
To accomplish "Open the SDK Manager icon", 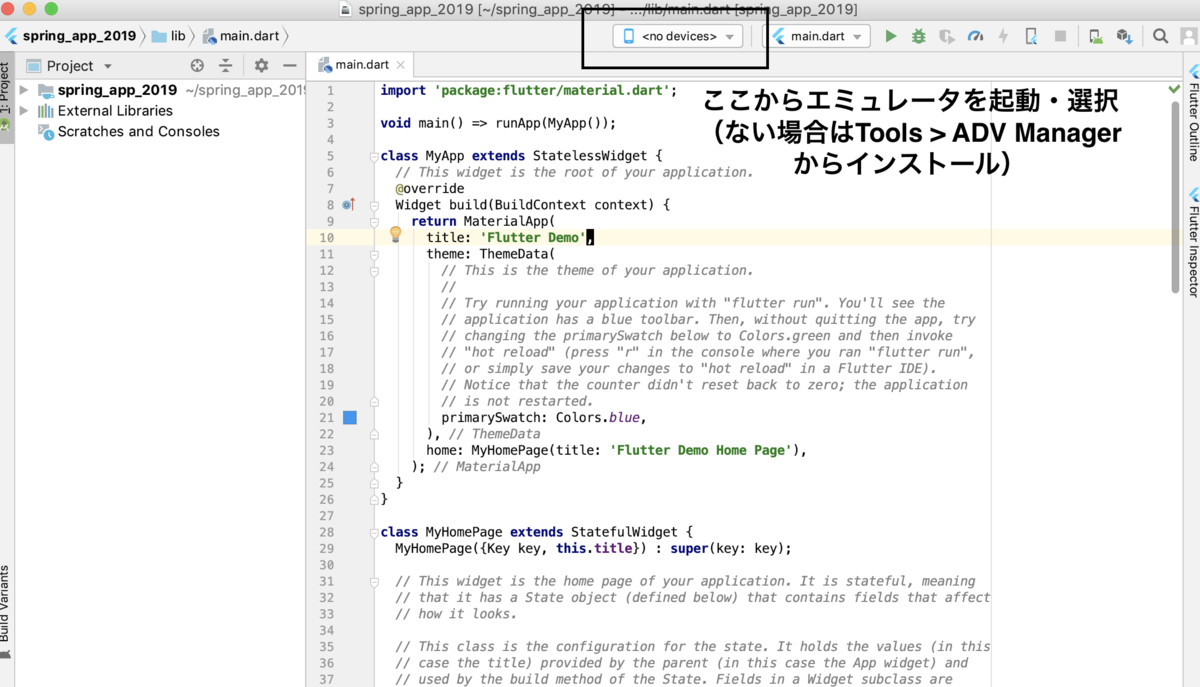I will (1124, 36).
